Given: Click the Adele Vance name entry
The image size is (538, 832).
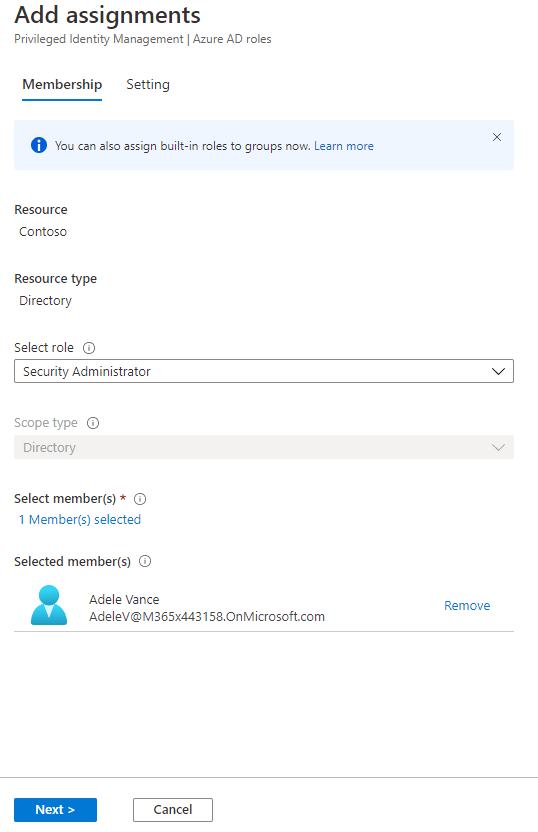Looking at the screenshot, I should 124,600.
